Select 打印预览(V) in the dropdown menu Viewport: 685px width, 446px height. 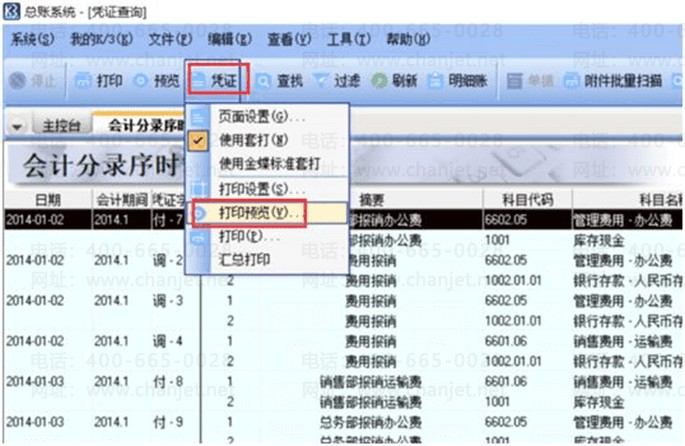coord(258,213)
